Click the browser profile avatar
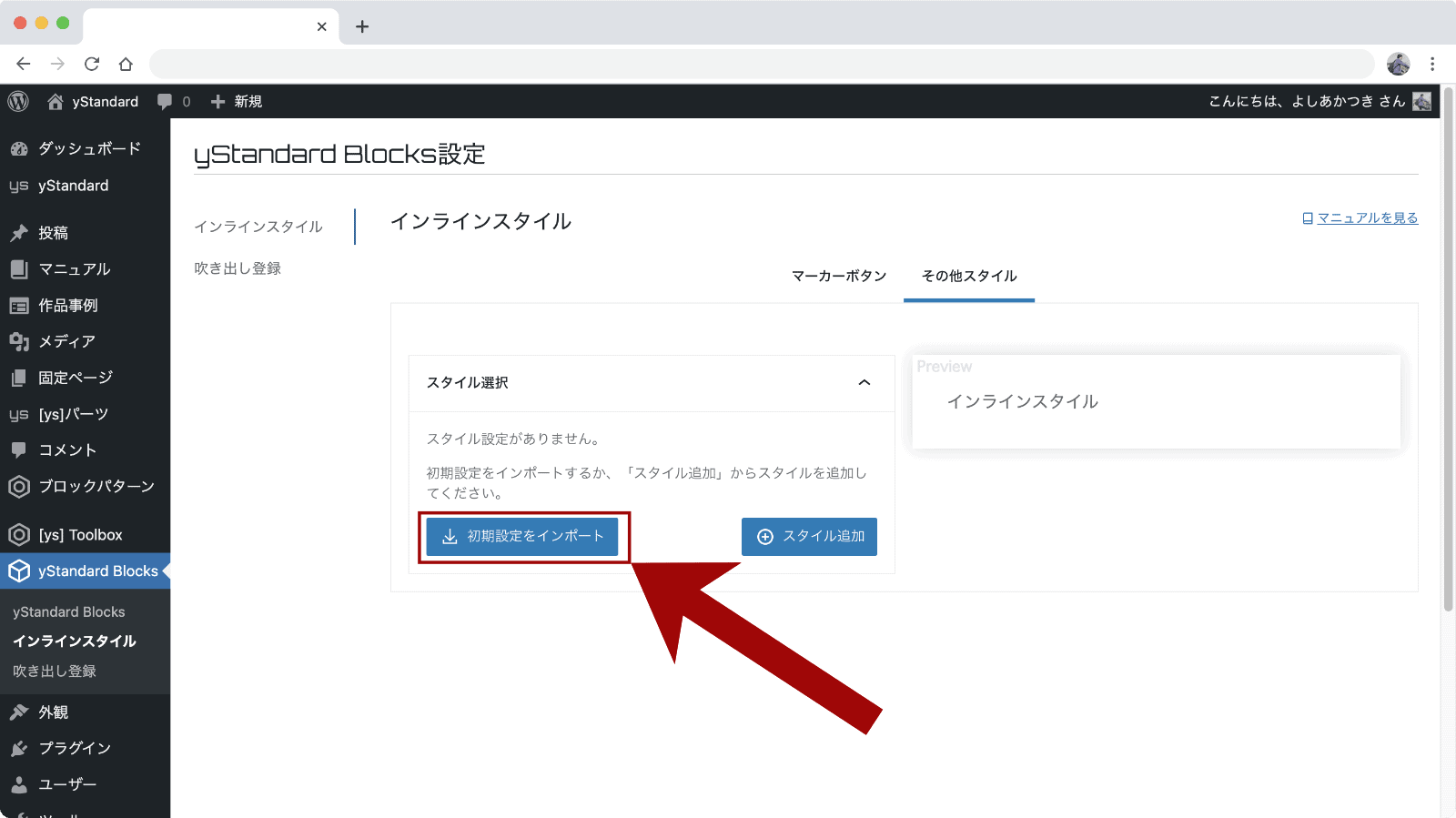 1399,64
